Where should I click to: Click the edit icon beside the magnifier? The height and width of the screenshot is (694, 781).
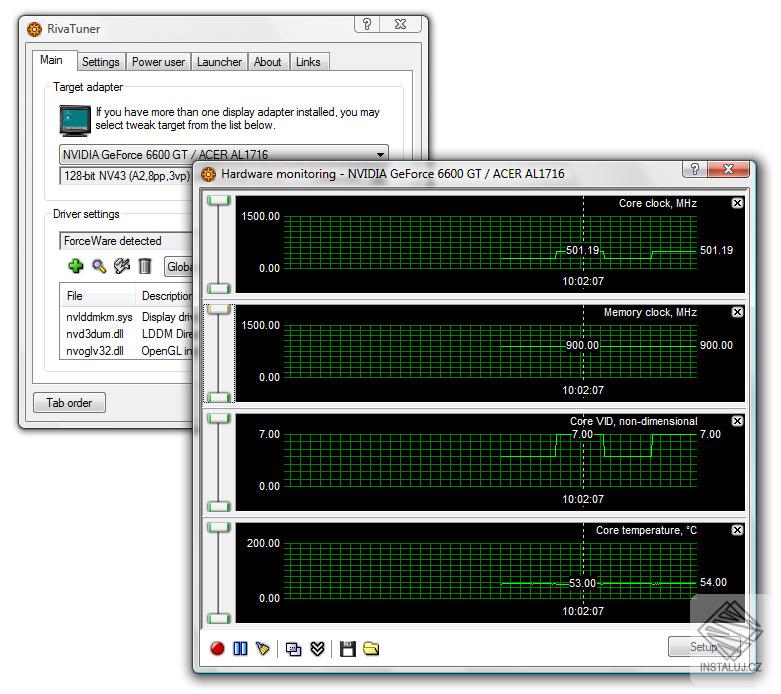(x=122, y=266)
